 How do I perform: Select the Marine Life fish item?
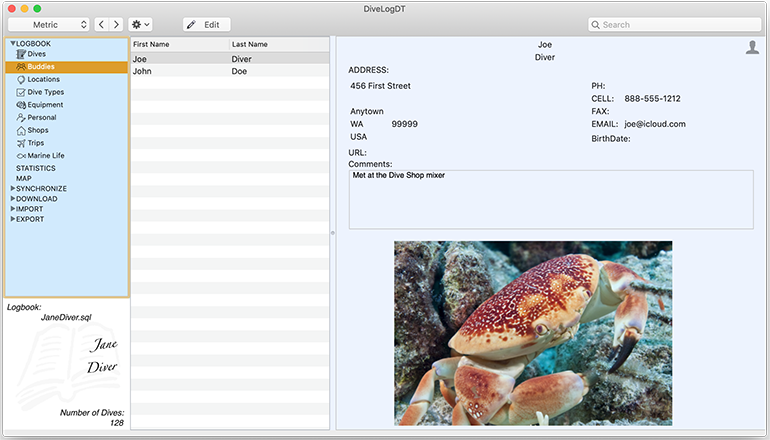pyautogui.click(x=22, y=156)
